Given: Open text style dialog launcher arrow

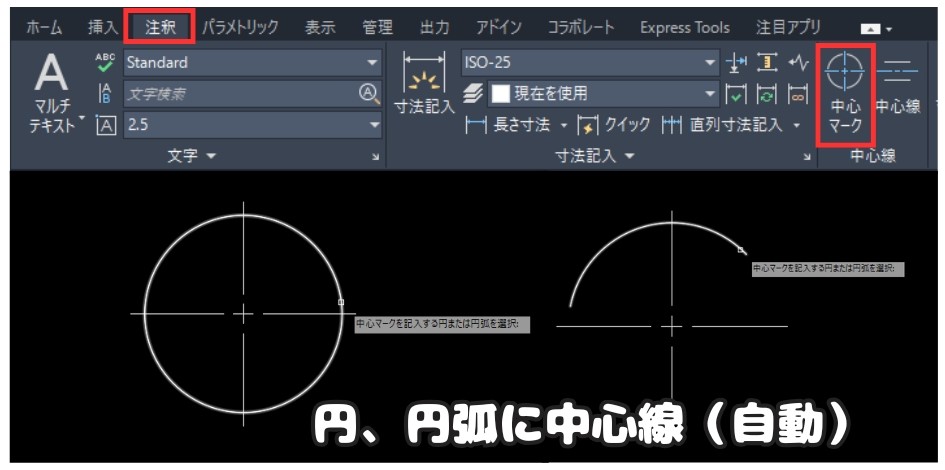Looking at the screenshot, I should coord(375,157).
